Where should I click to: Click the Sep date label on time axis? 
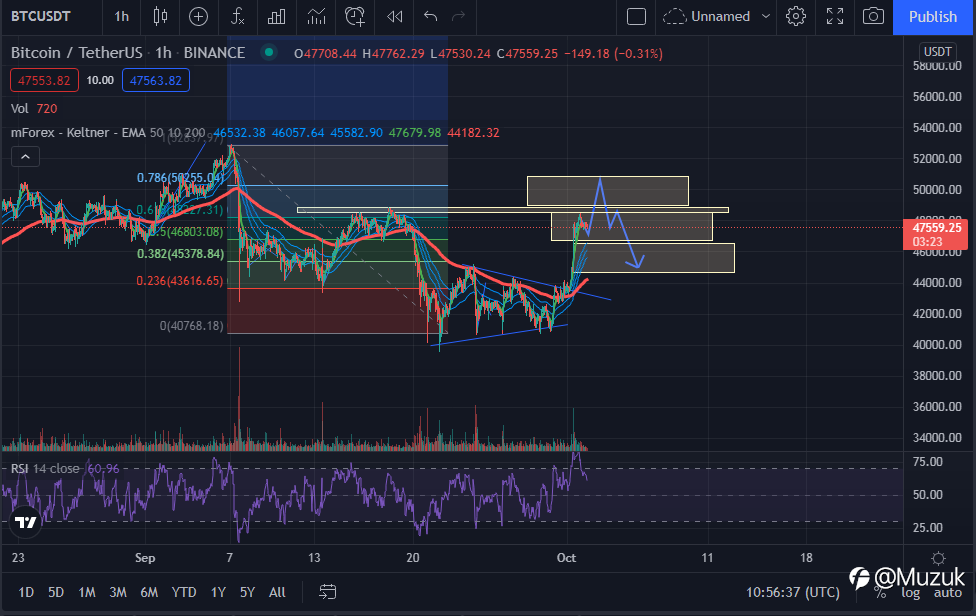click(x=145, y=558)
